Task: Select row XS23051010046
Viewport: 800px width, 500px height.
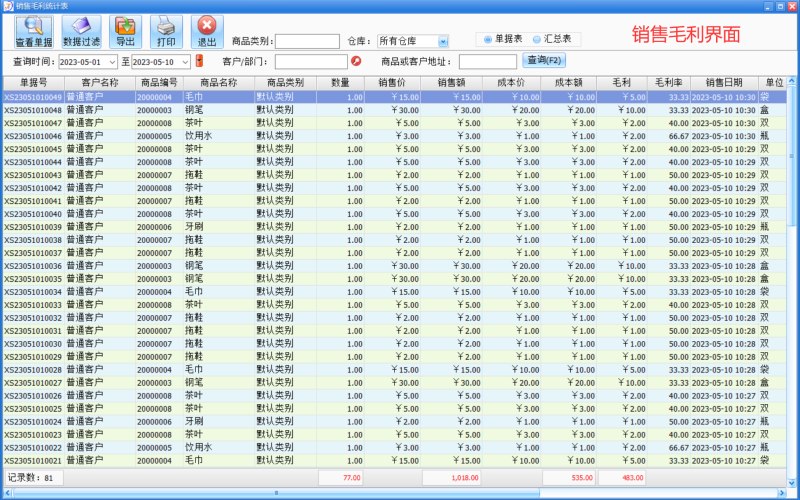Action: 395,136
